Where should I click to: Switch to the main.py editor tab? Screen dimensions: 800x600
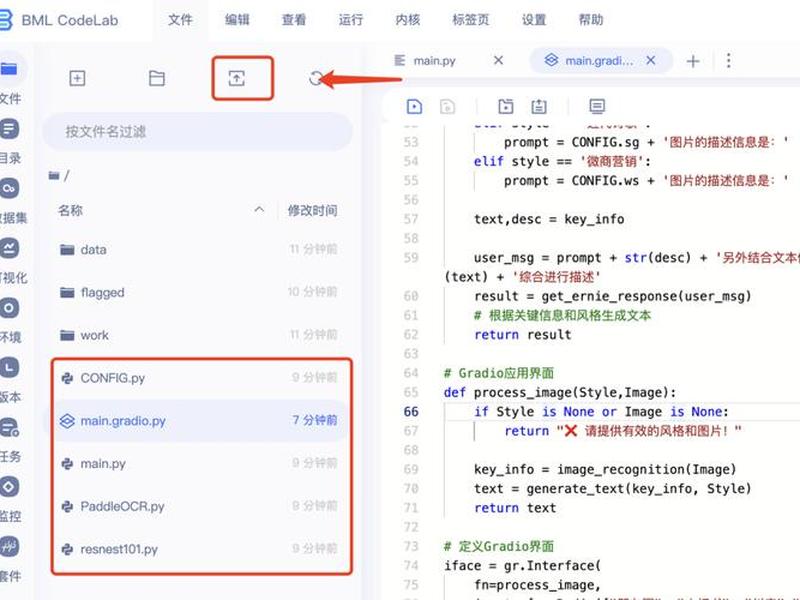[434, 61]
